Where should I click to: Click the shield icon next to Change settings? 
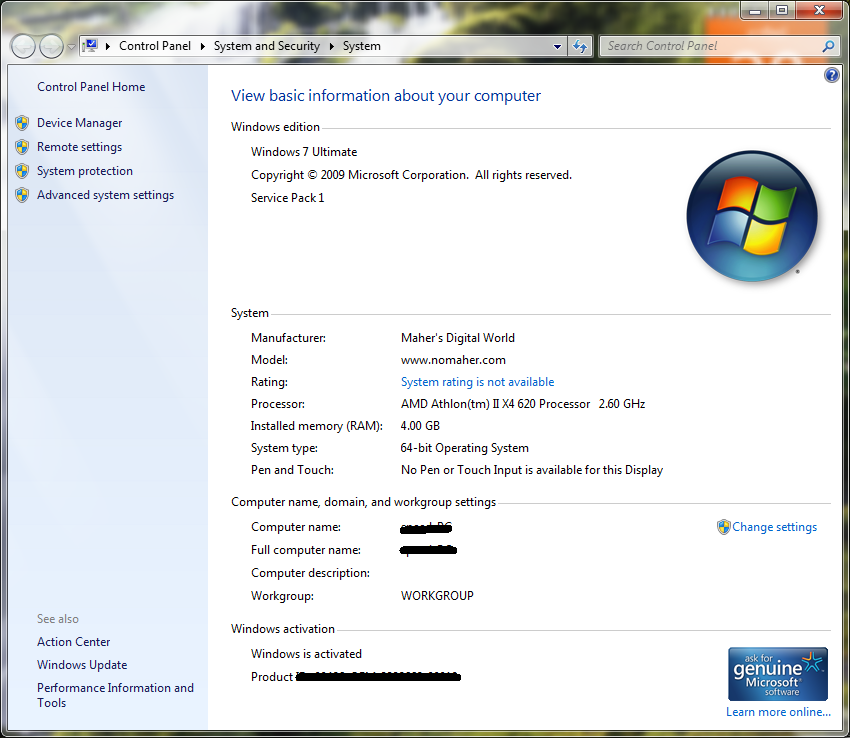724,527
